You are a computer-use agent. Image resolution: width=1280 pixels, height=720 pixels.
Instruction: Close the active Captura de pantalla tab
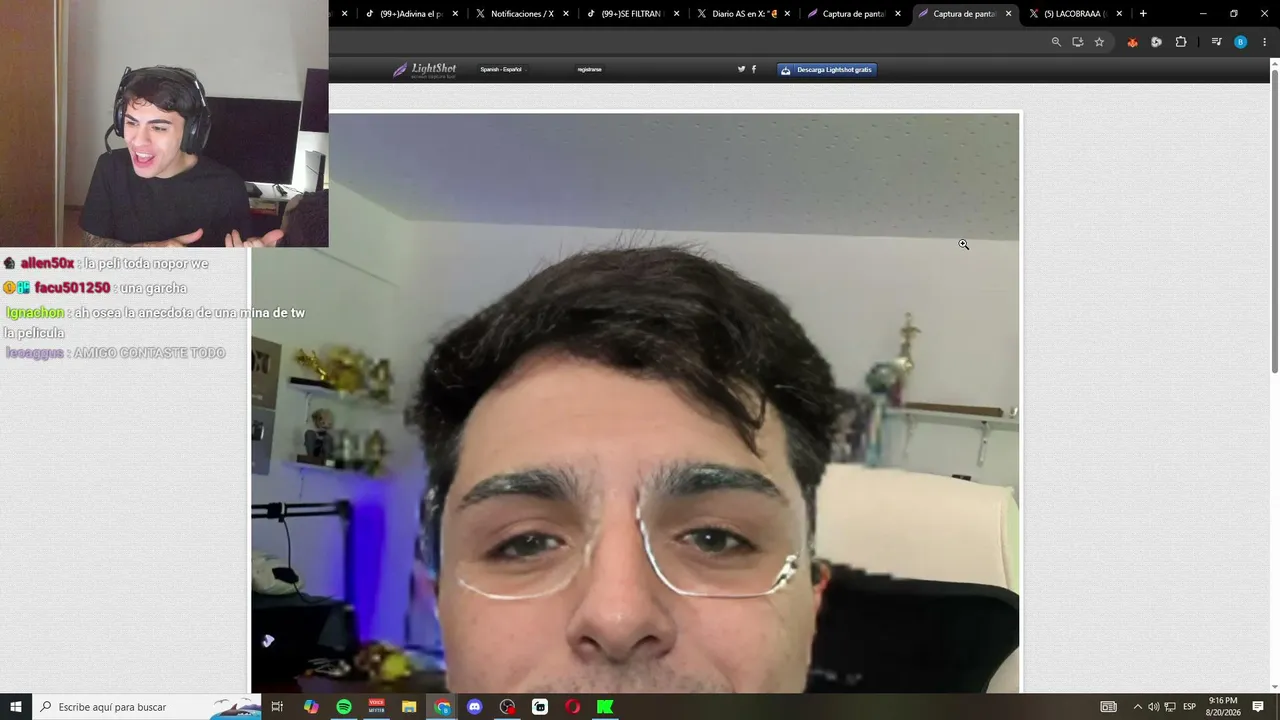pyautogui.click(x=1008, y=14)
